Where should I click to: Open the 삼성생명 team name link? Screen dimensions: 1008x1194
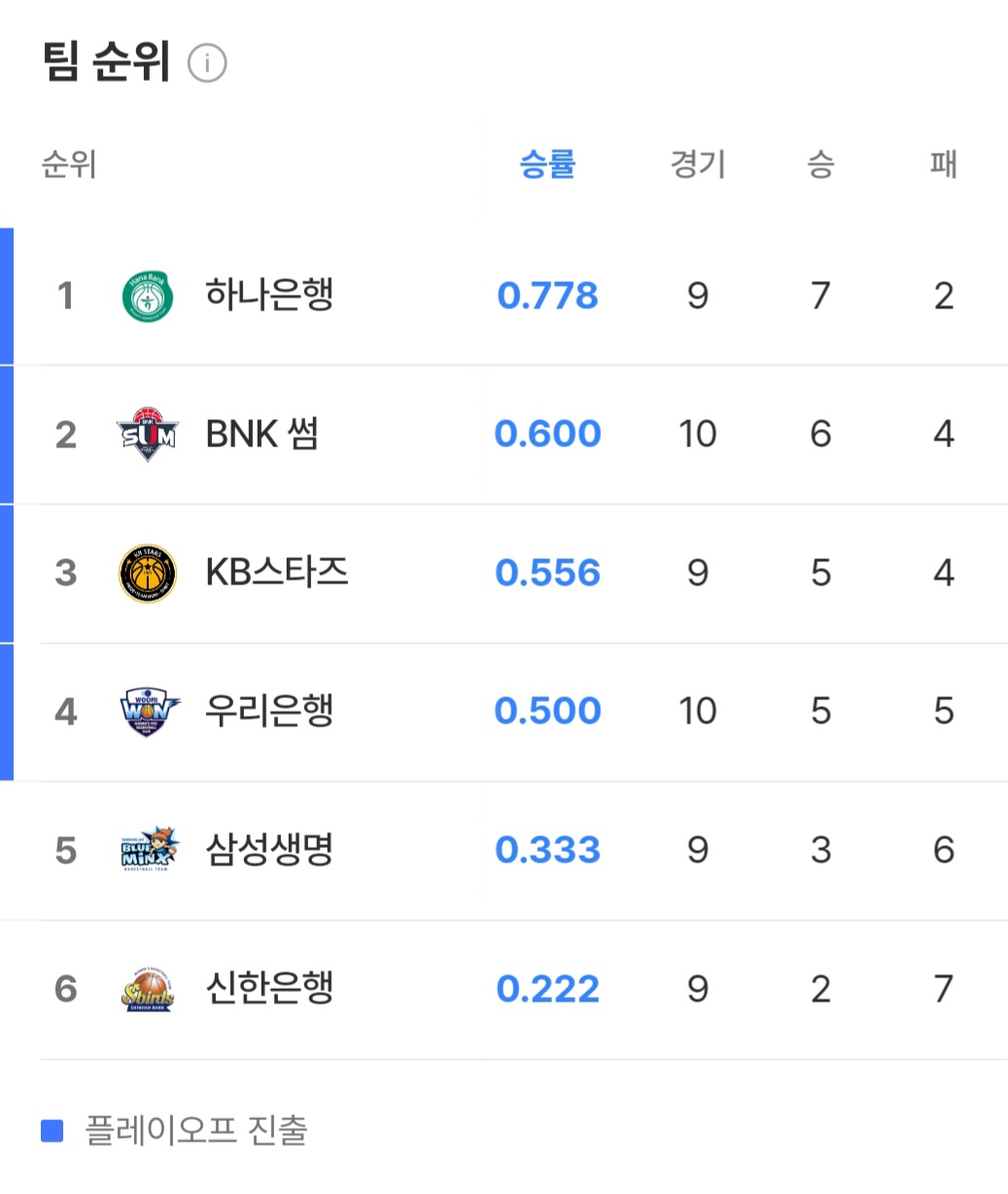[269, 850]
